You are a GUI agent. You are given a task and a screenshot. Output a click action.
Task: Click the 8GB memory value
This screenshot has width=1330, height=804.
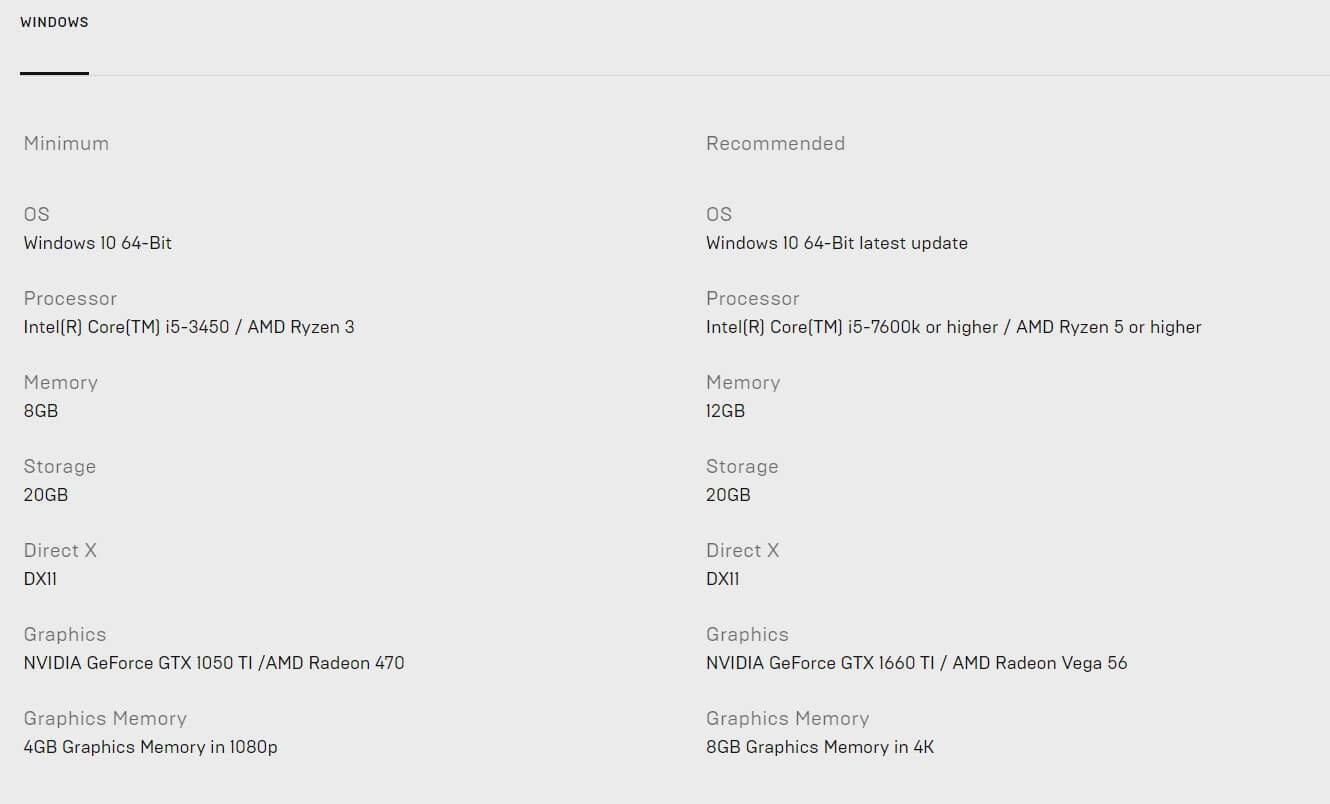coord(41,411)
